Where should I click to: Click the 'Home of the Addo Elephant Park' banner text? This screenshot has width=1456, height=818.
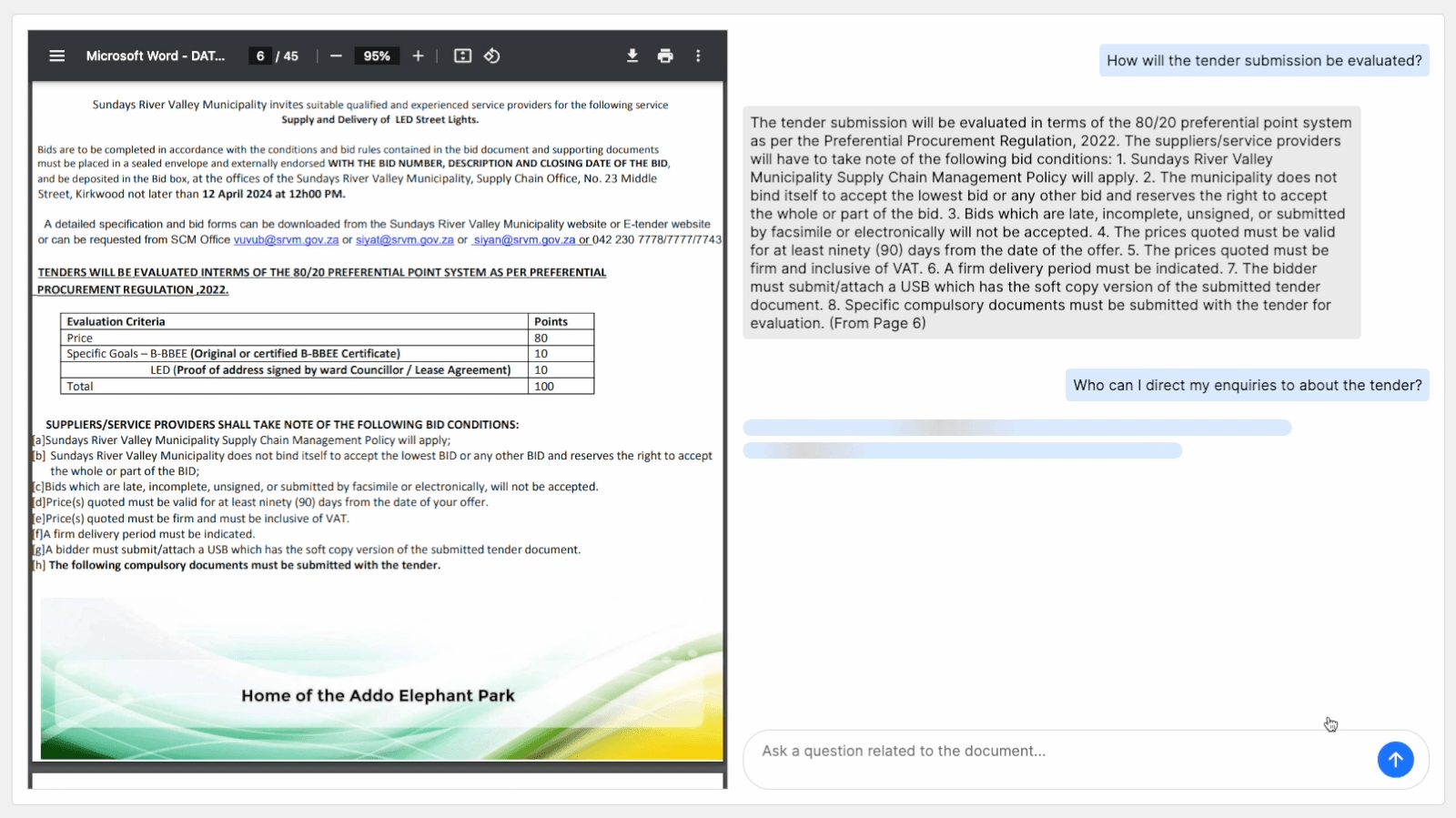click(378, 695)
